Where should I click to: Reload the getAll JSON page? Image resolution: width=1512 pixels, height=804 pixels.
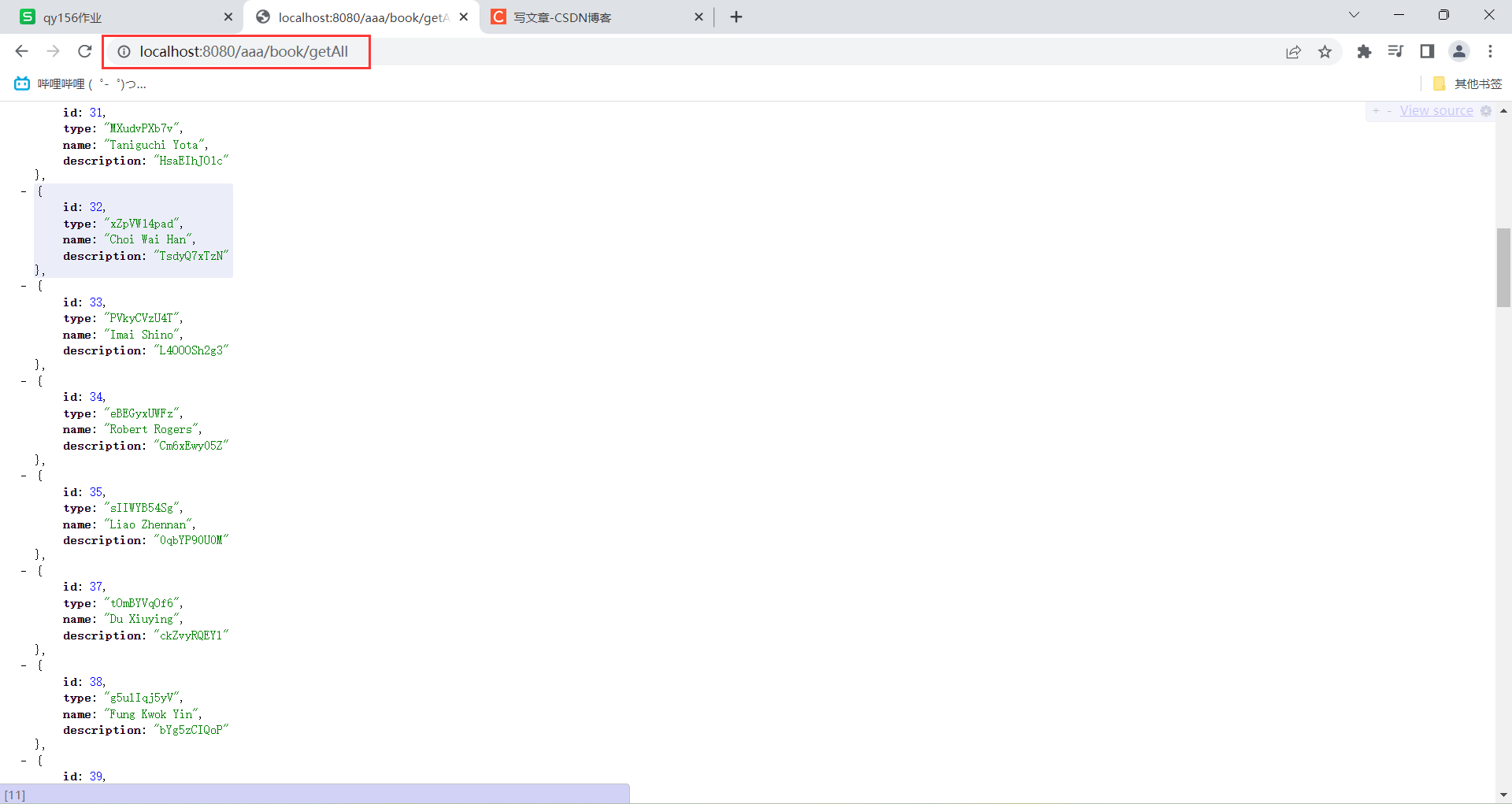click(x=84, y=51)
